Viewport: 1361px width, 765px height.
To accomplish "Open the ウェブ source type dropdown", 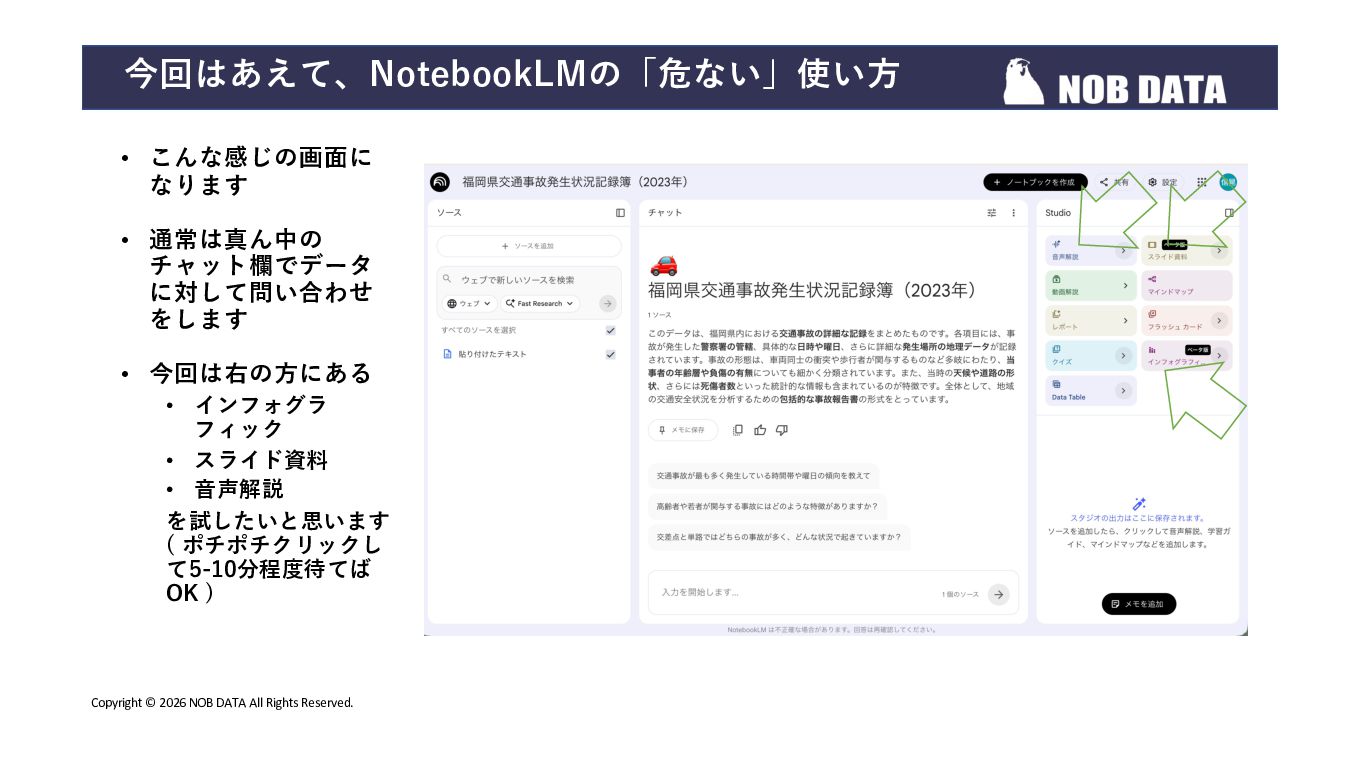I will (x=470, y=303).
